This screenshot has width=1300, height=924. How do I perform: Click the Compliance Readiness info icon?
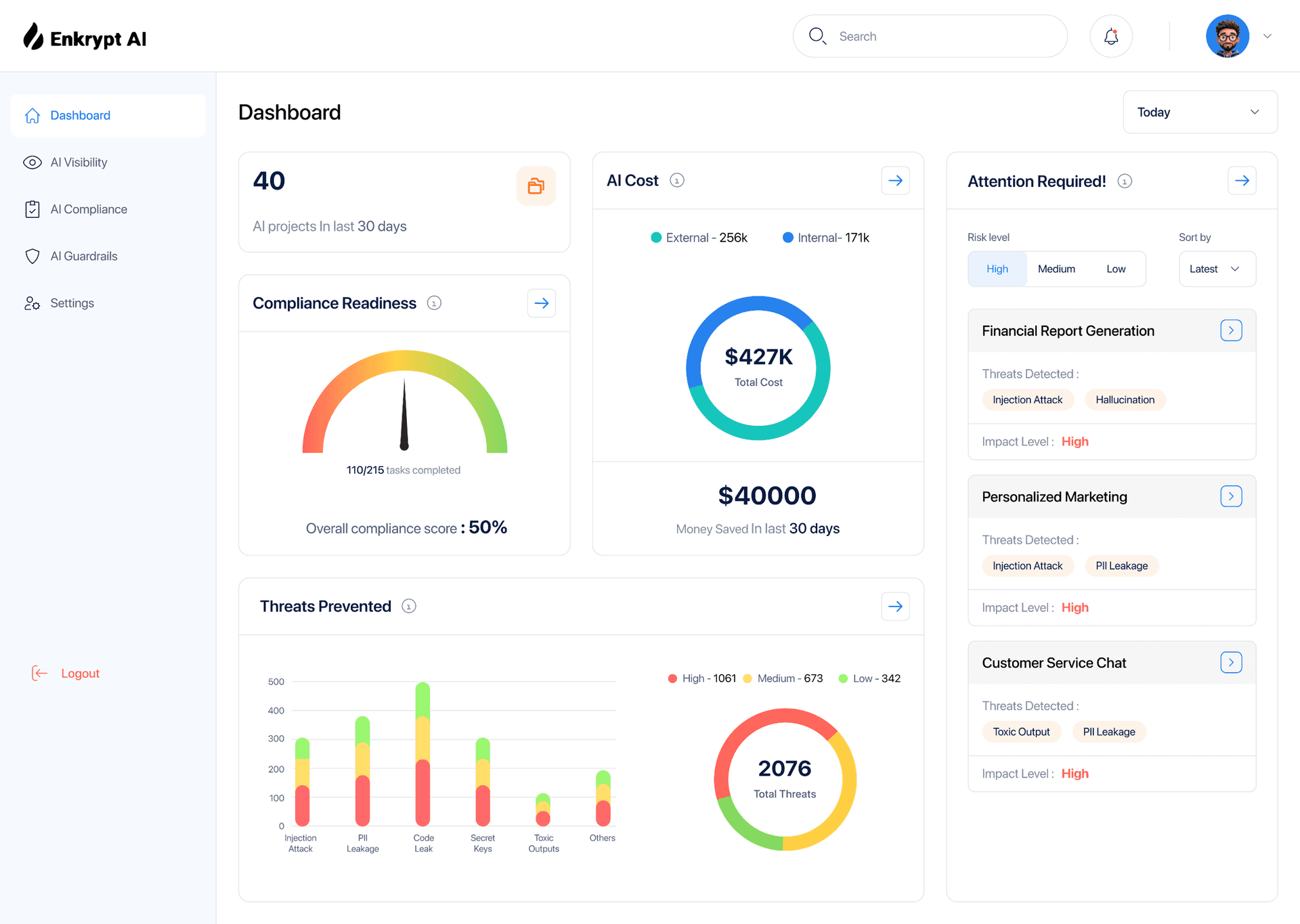coord(434,303)
